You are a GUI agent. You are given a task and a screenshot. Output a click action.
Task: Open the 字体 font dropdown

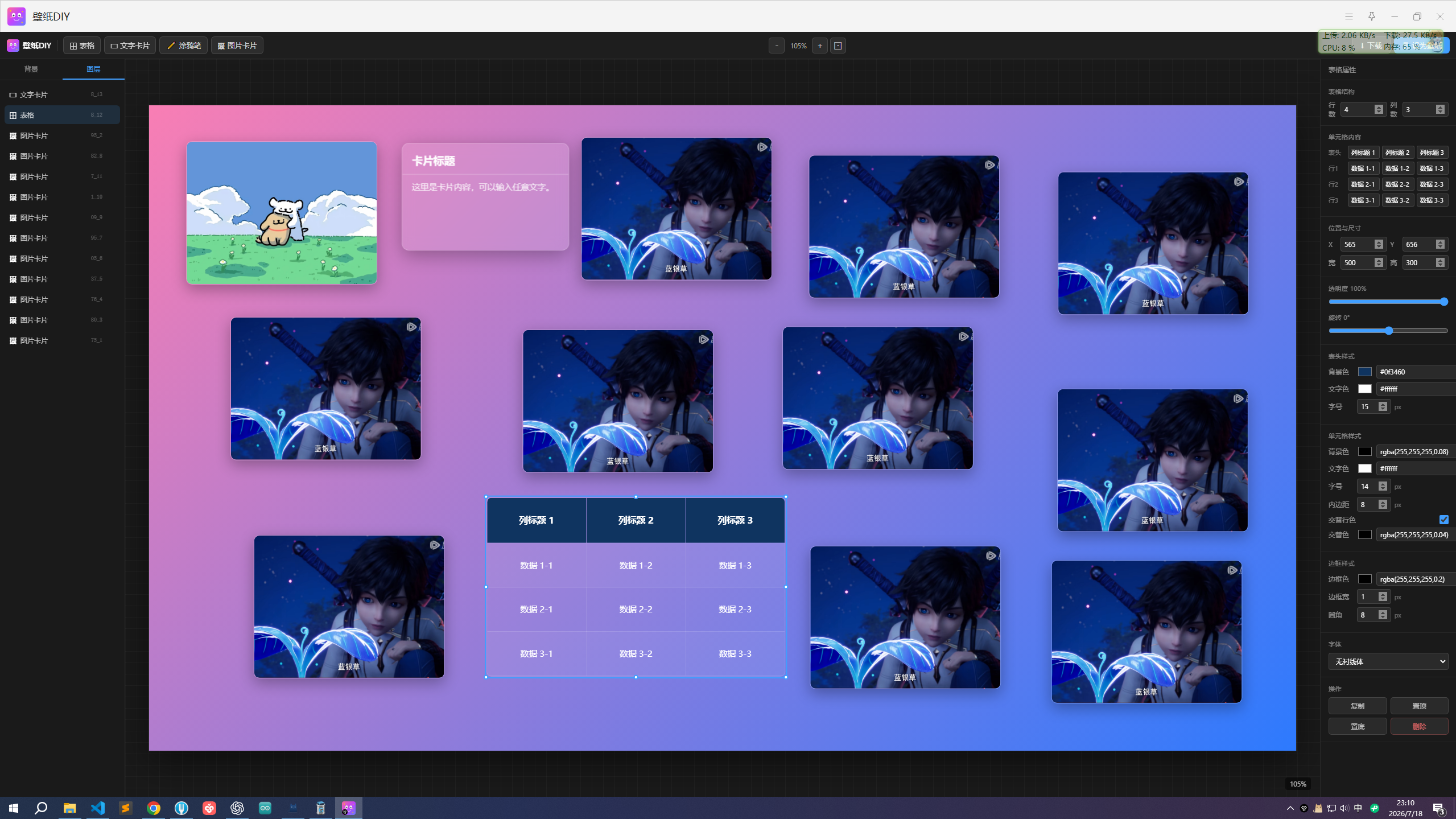coord(1388,661)
